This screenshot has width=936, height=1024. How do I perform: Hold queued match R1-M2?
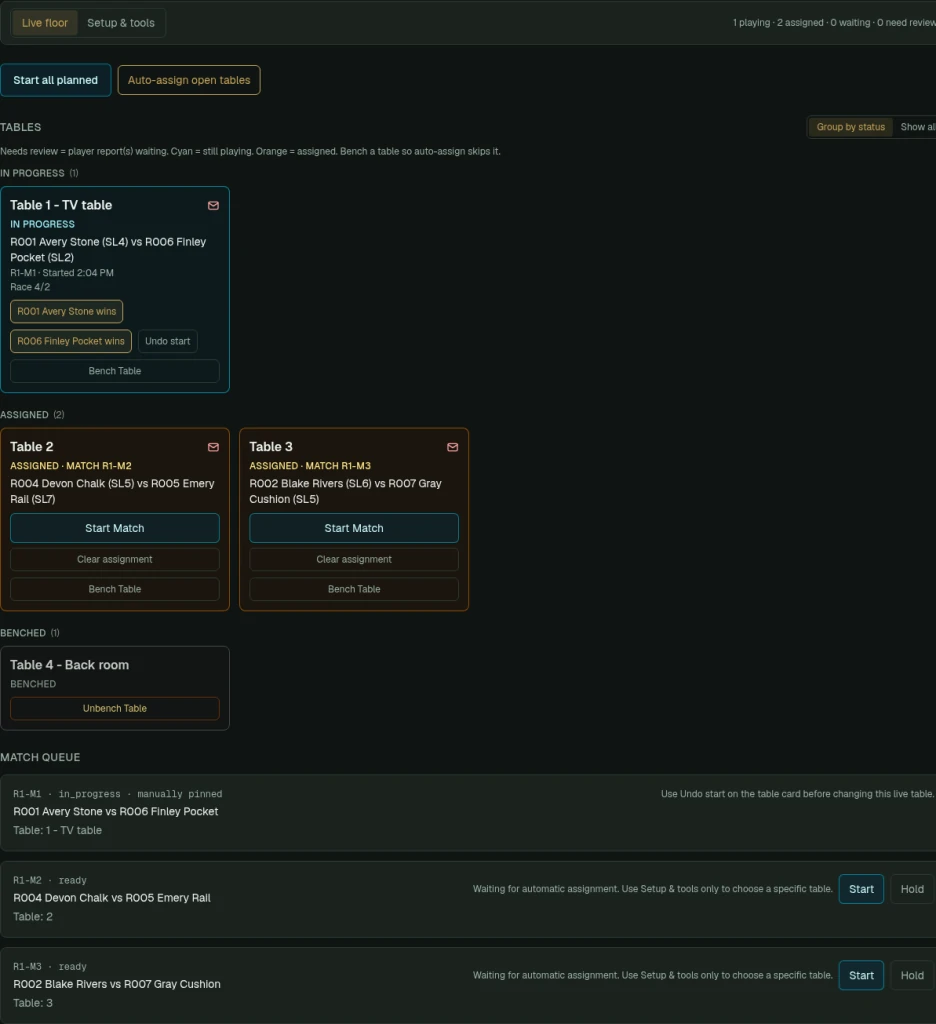point(912,889)
